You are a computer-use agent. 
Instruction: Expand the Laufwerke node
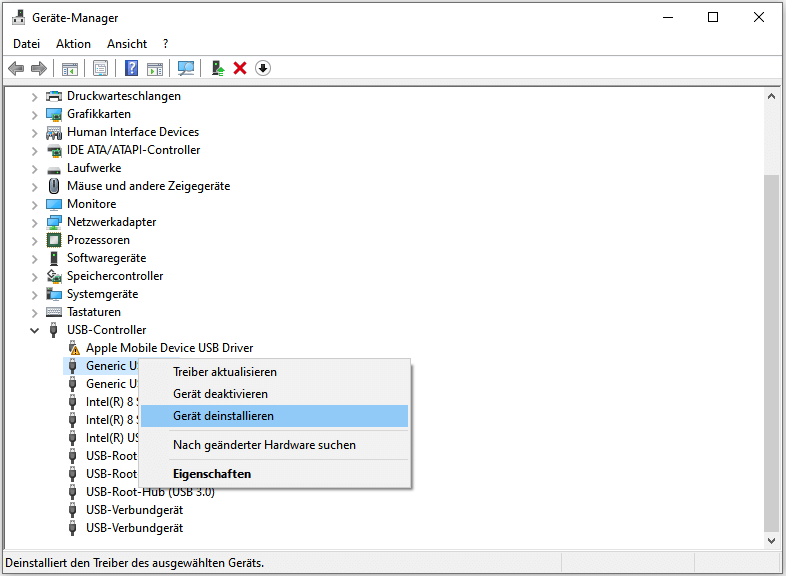[34, 168]
